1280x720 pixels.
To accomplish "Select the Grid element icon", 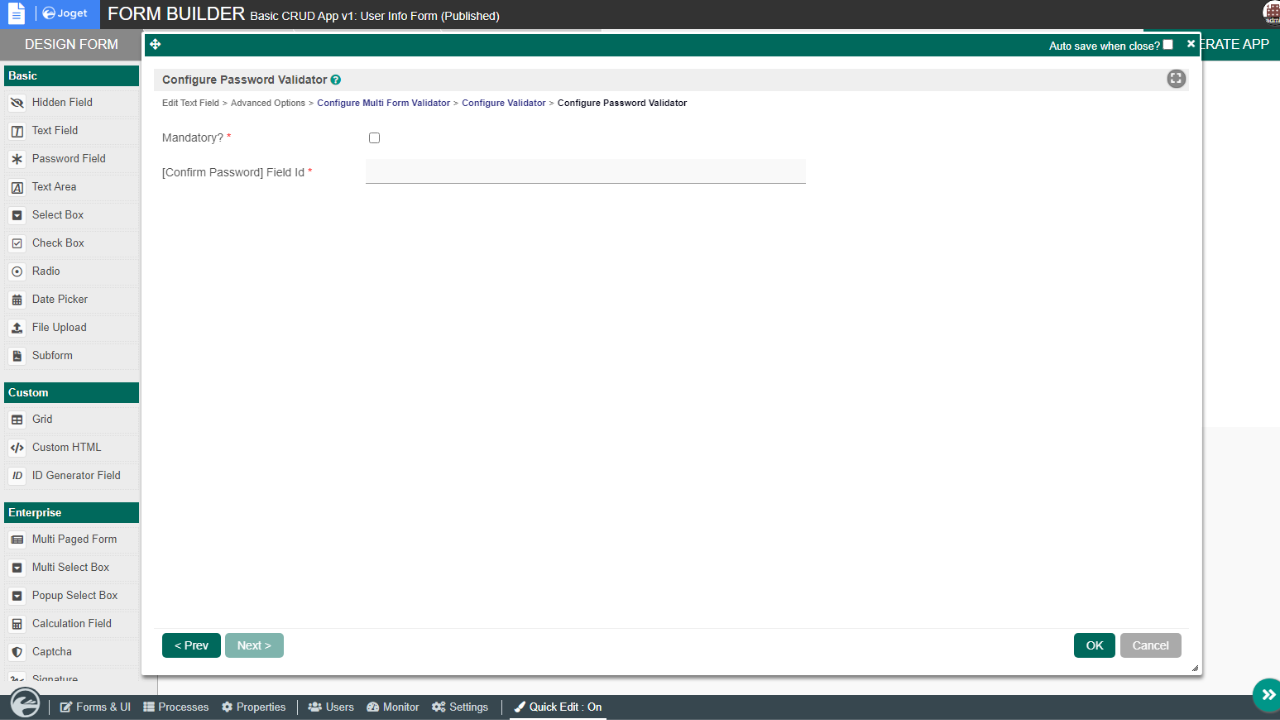I will (17, 420).
